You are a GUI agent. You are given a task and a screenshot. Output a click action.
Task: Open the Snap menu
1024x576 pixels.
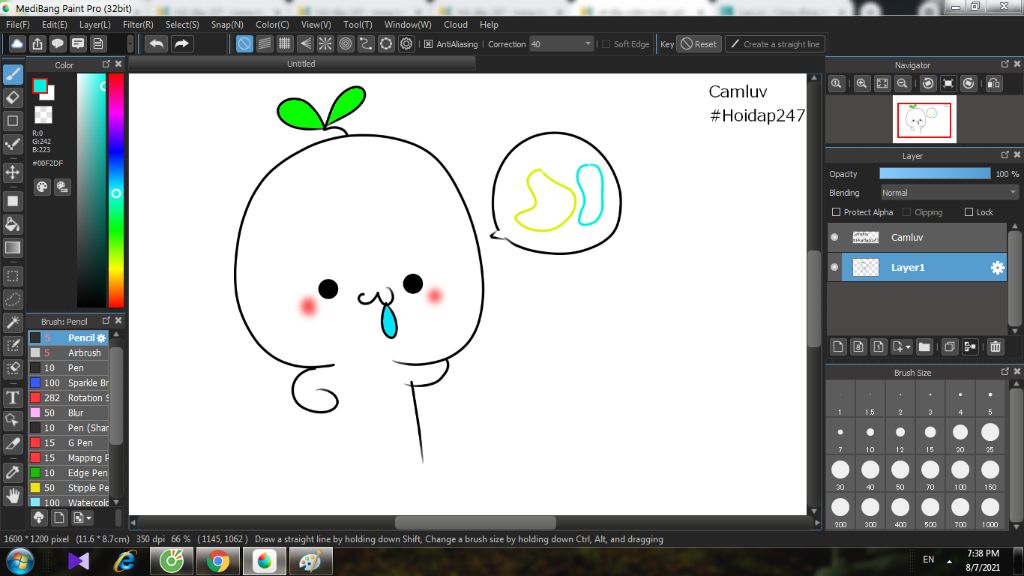(227, 24)
